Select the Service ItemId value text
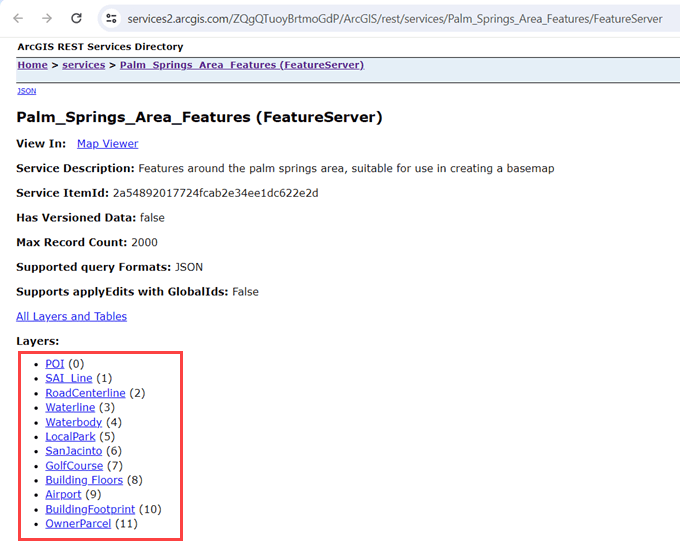Image resolution: width=680 pixels, height=552 pixels. click(x=216, y=193)
